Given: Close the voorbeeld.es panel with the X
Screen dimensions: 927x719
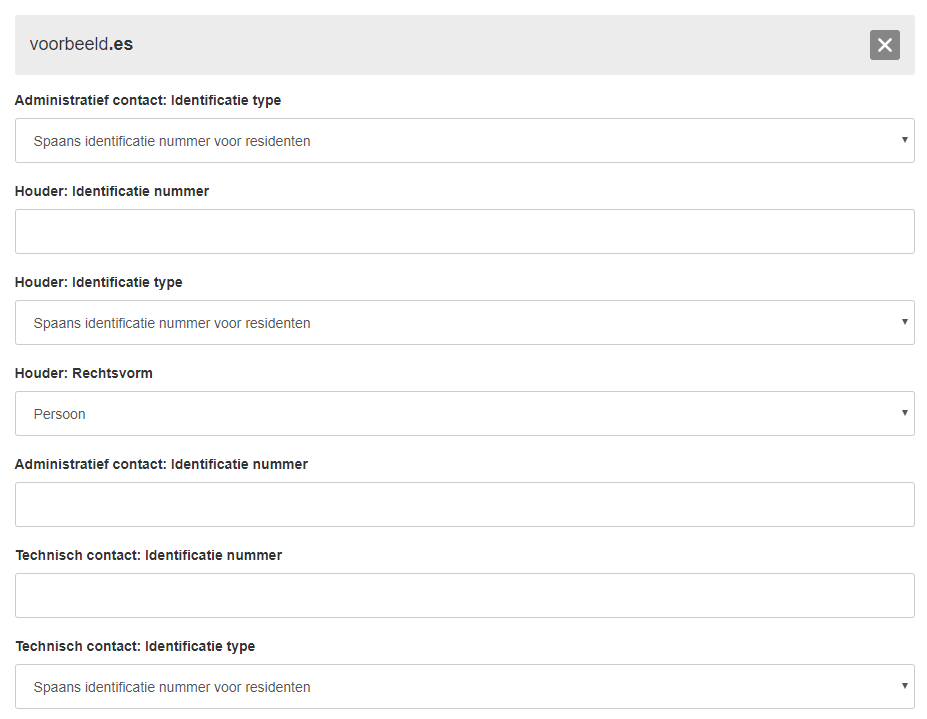Looking at the screenshot, I should [884, 45].
